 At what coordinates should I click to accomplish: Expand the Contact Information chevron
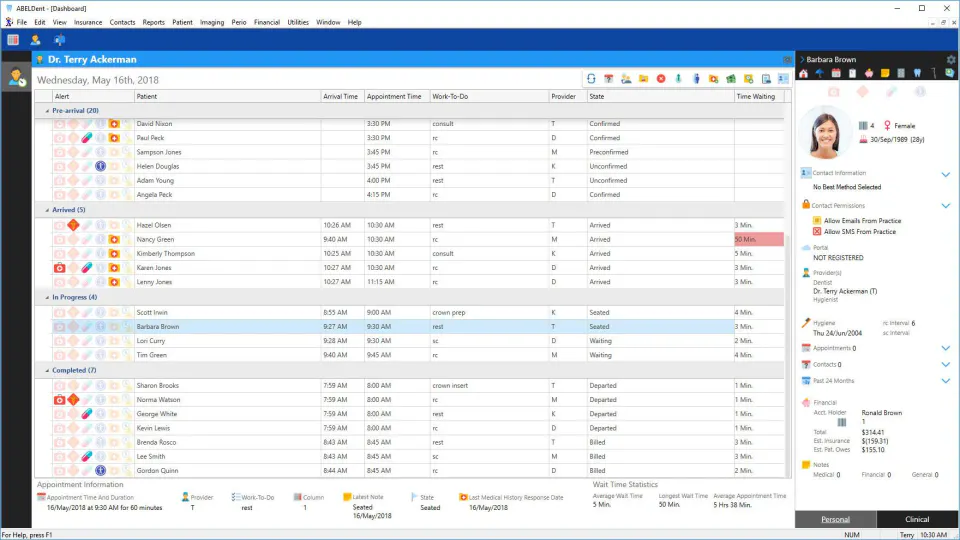tap(946, 174)
